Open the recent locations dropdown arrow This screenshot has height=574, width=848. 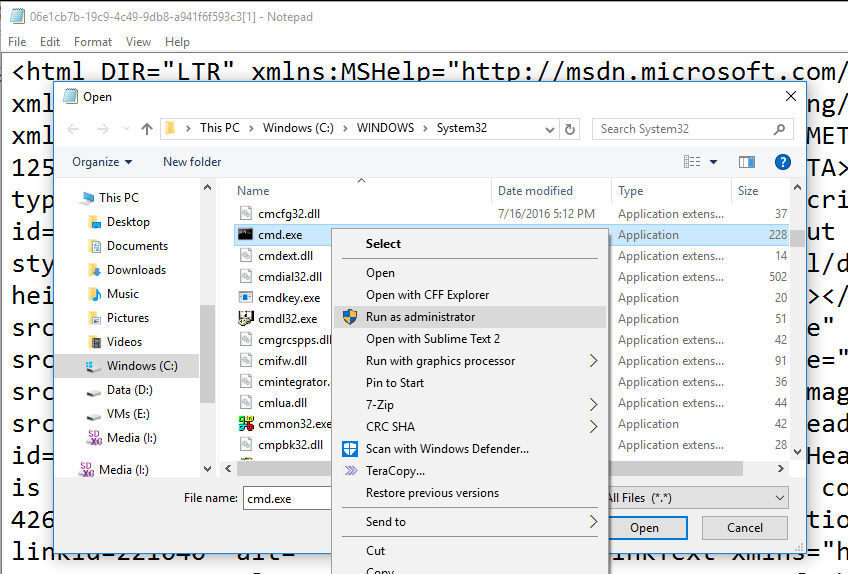click(x=126, y=129)
